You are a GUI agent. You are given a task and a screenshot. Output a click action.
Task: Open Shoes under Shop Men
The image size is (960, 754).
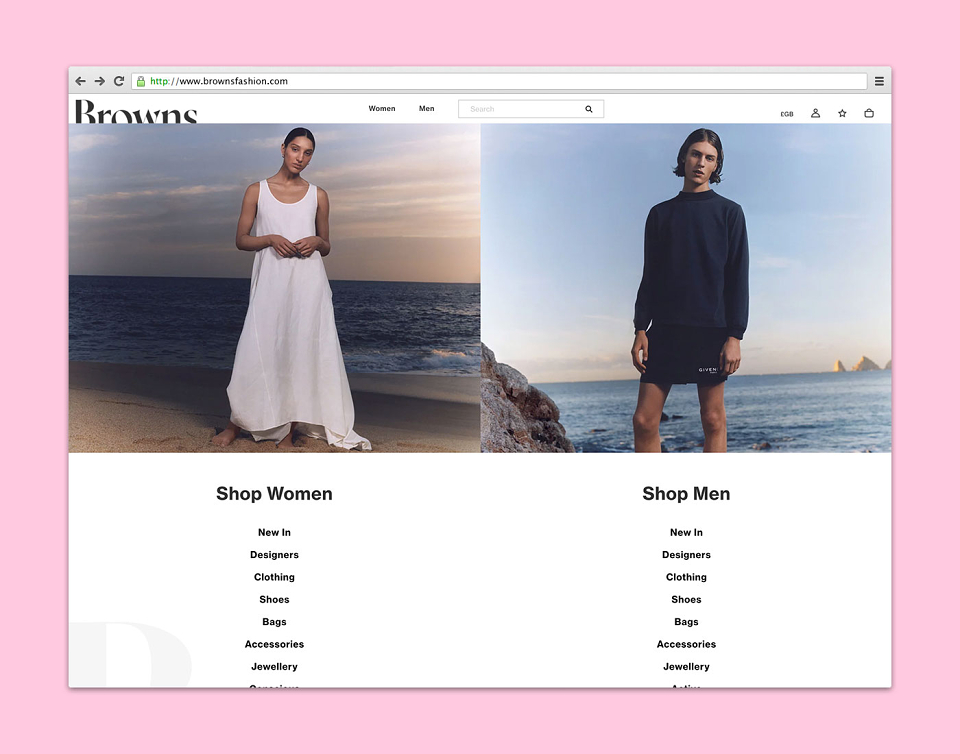pos(686,599)
